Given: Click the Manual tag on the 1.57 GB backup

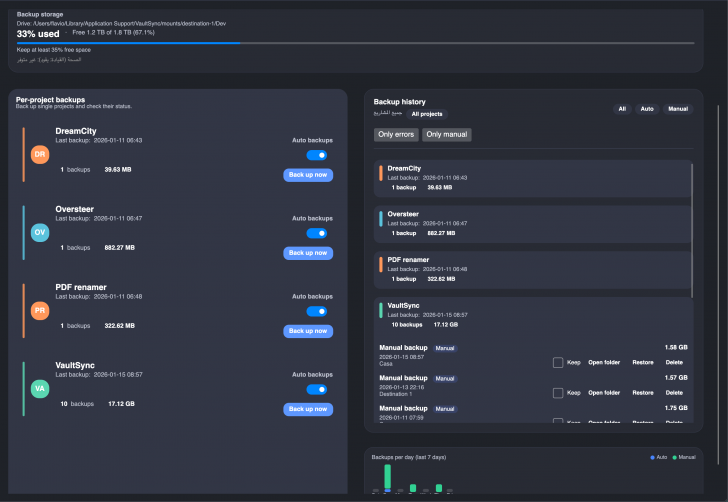Looking at the screenshot, I should [445, 379].
